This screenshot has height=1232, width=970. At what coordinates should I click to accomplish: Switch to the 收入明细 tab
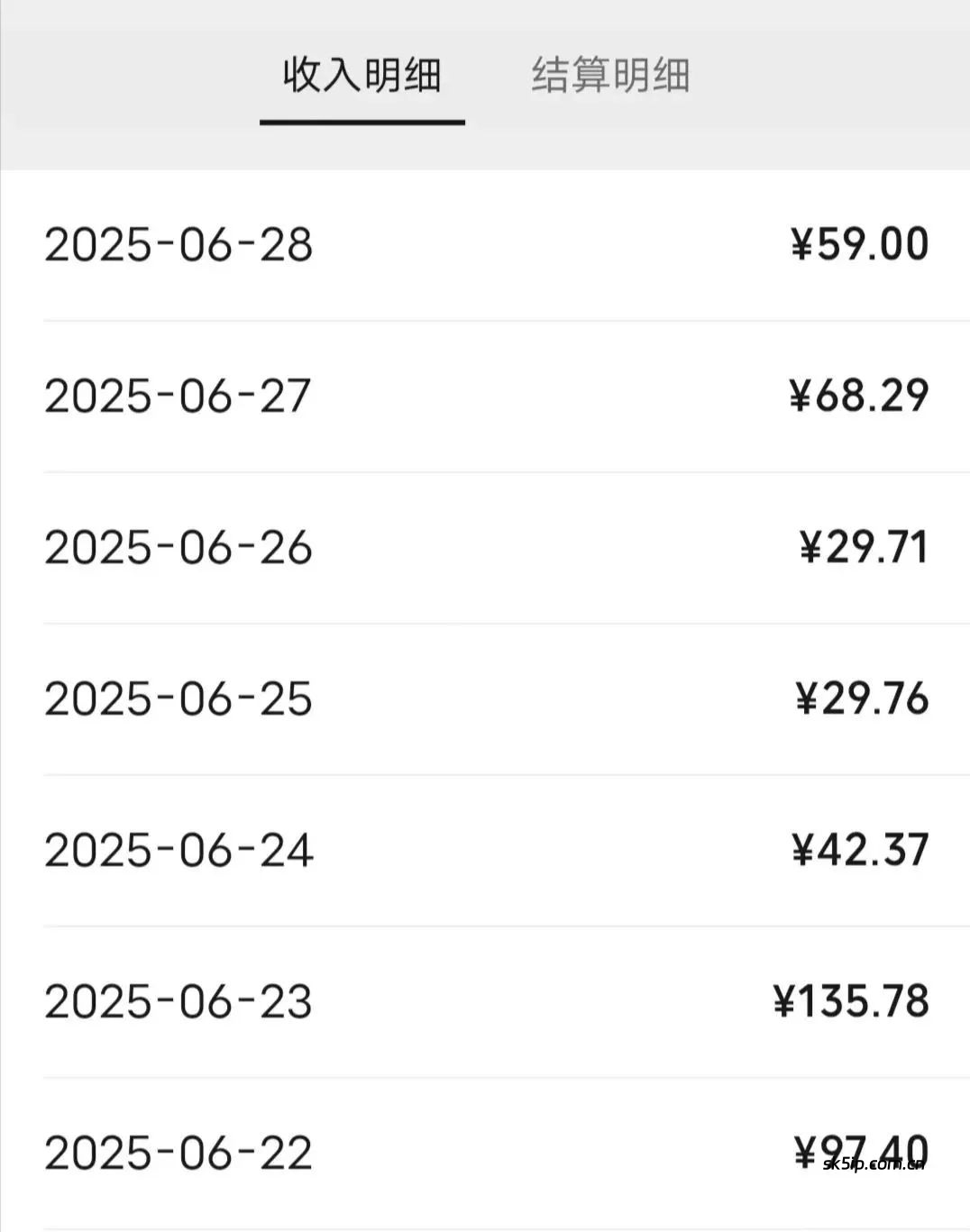coord(361,75)
